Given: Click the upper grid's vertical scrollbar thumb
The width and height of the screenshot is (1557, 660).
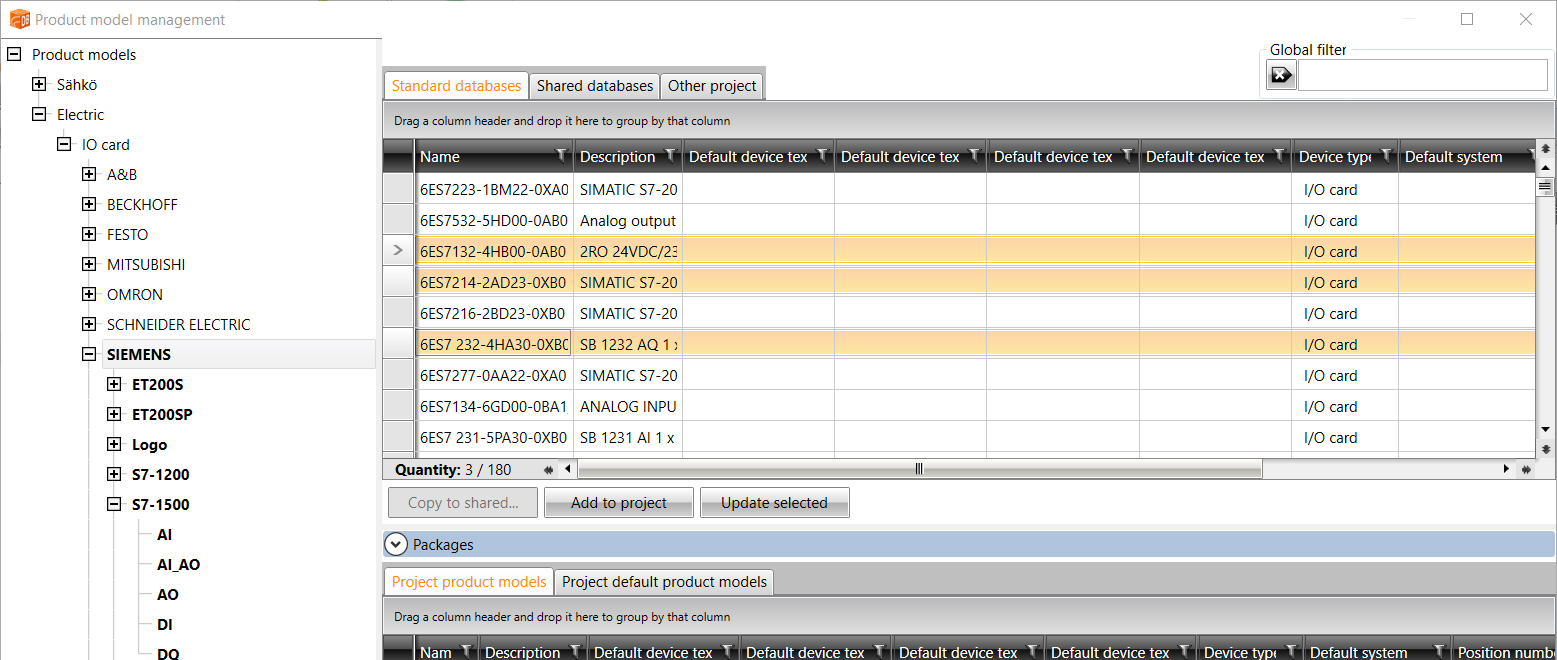Looking at the screenshot, I should point(1545,186).
